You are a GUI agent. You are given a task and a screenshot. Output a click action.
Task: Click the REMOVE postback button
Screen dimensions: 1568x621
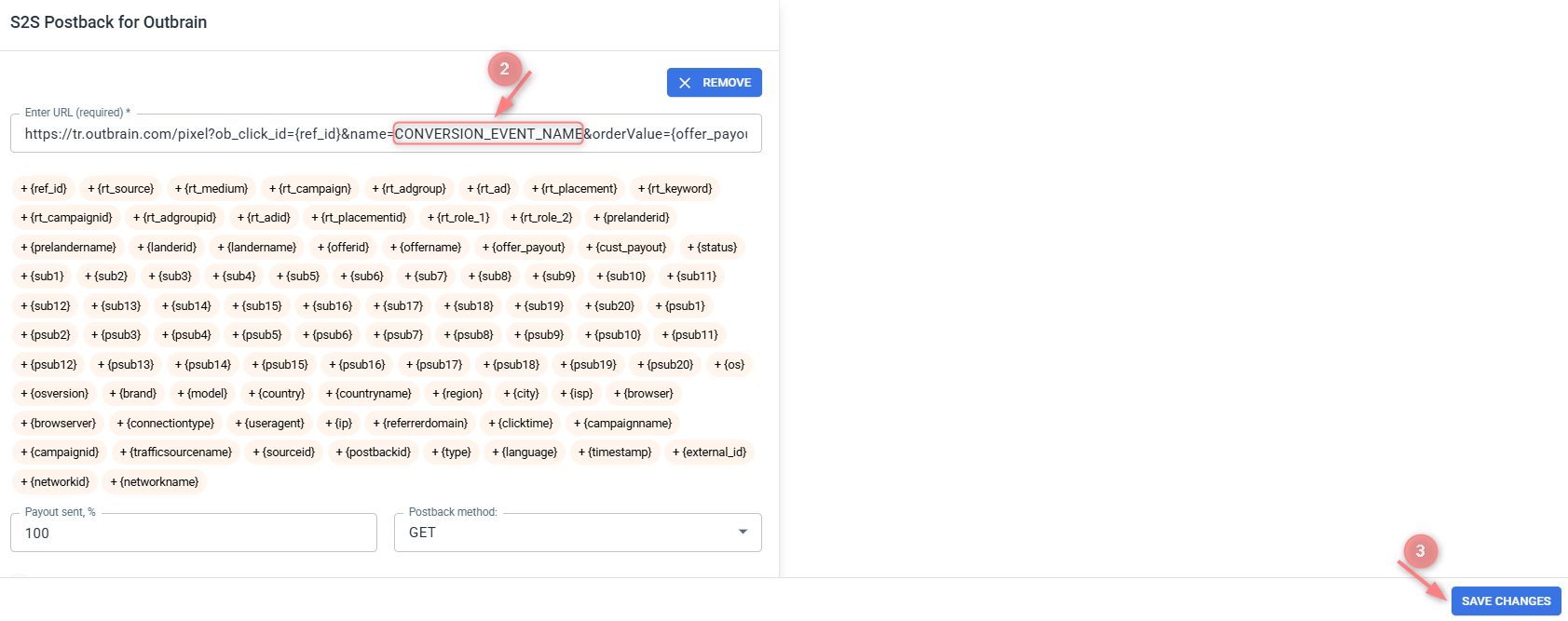click(715, 83)
